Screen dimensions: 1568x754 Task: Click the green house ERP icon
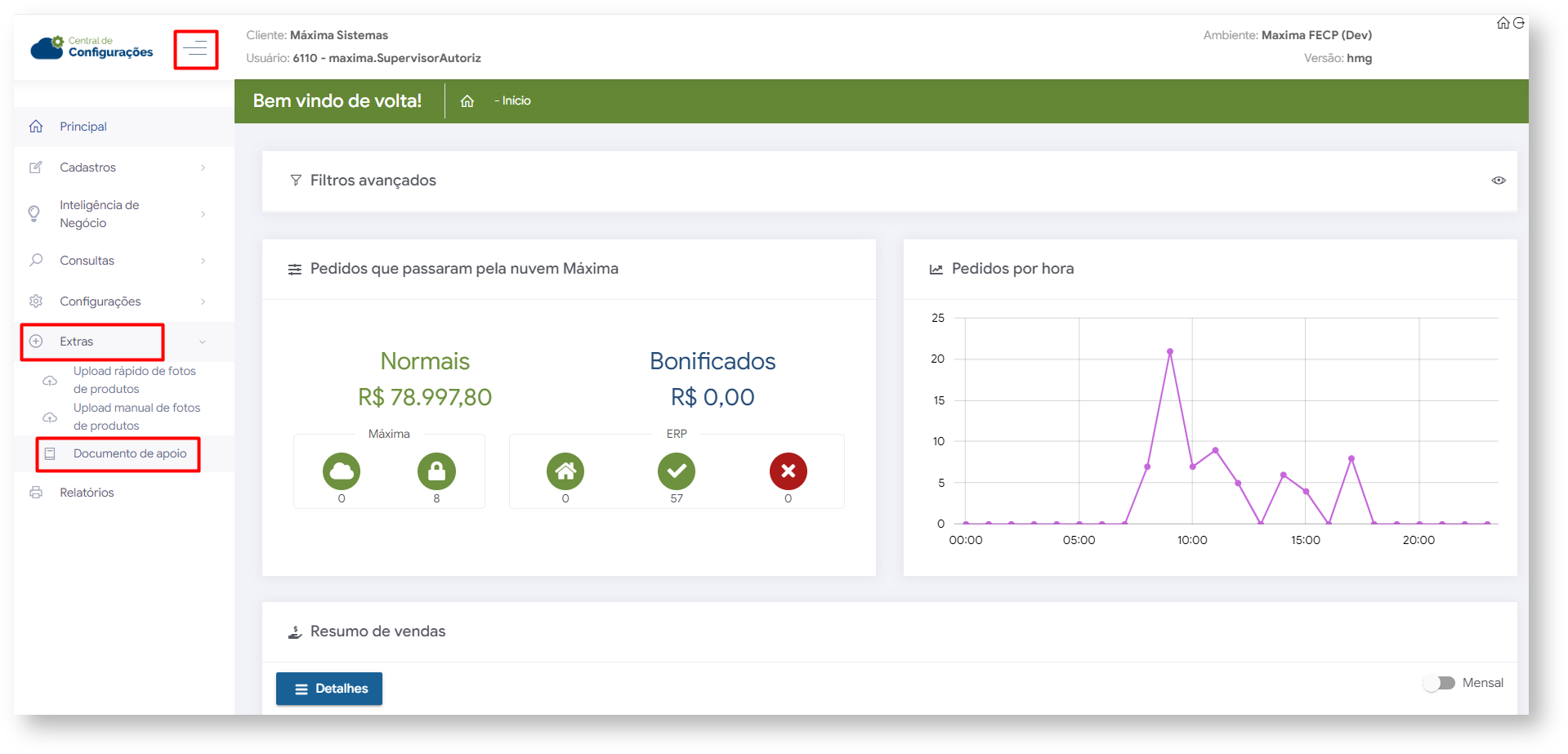click(565, 471)
